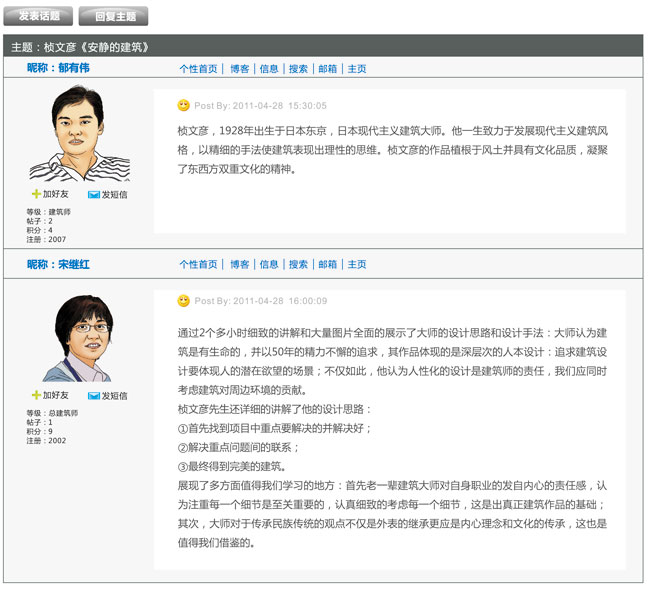Open 个性首页 link in 宋继红's row
Screen dimensions: 650x591
point(198,264)
